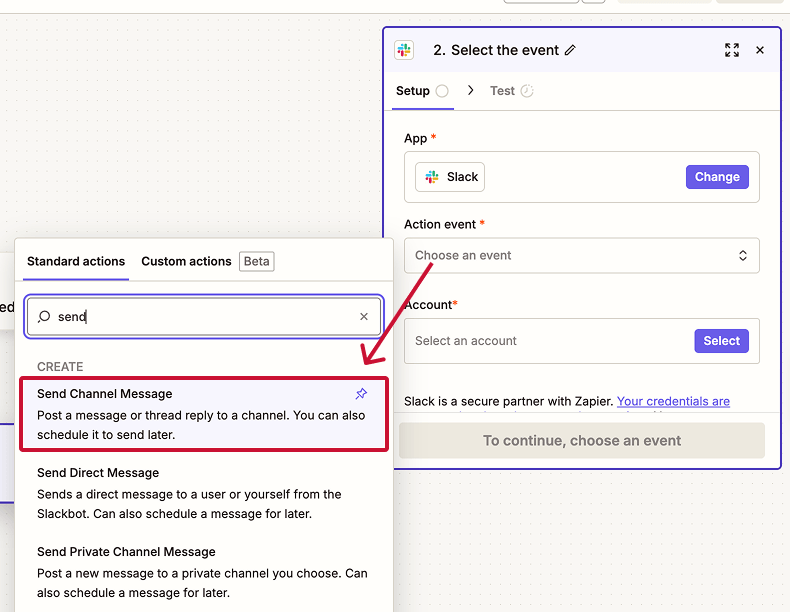This screenshot has height=612, width=790.
Task: Choose Send Direct Message action
Action: tap(204, 493)
